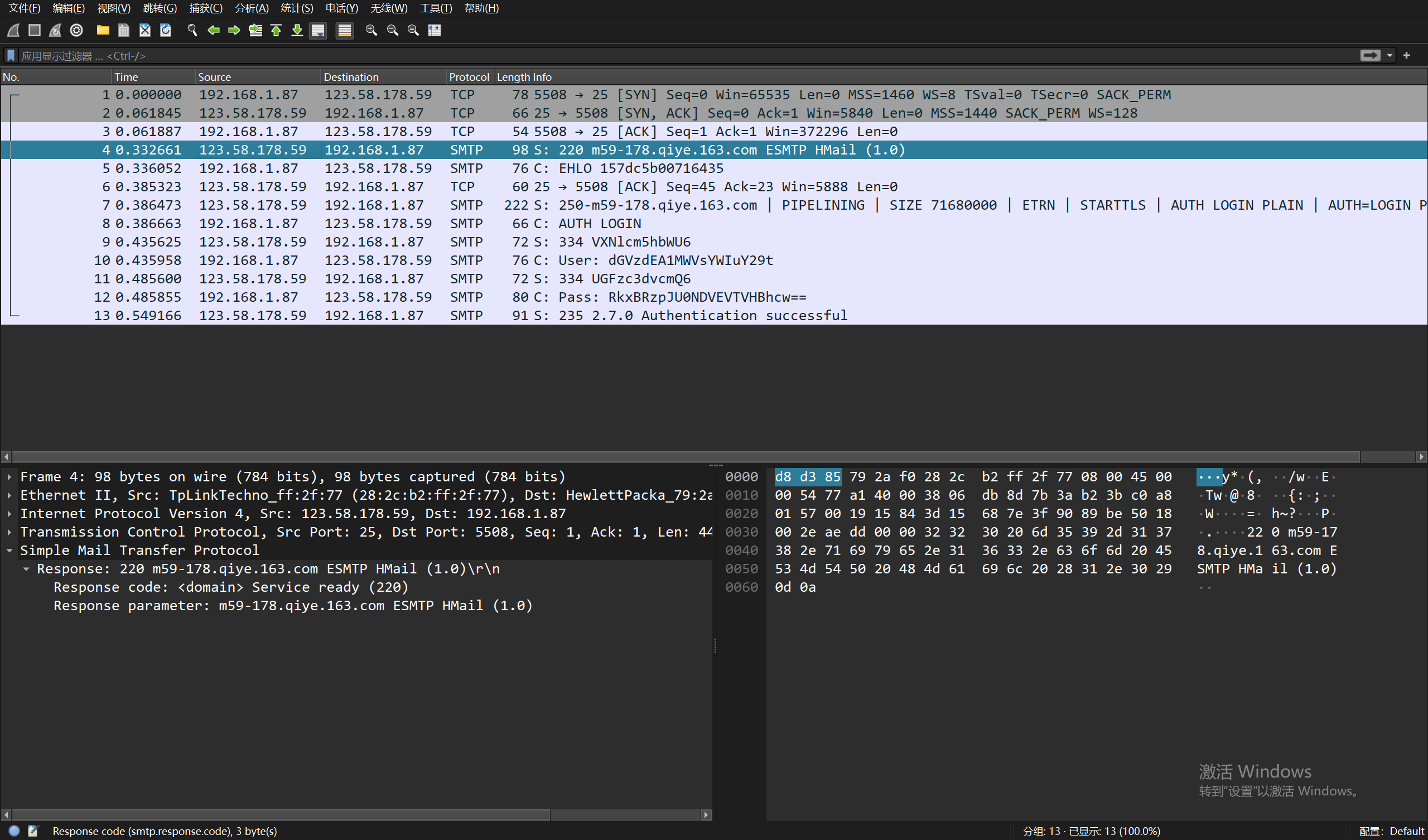The image size is (1428, 840).
Task: Collapse the Simple Mail Transfer Protocol node
Action: pos(9,551)
